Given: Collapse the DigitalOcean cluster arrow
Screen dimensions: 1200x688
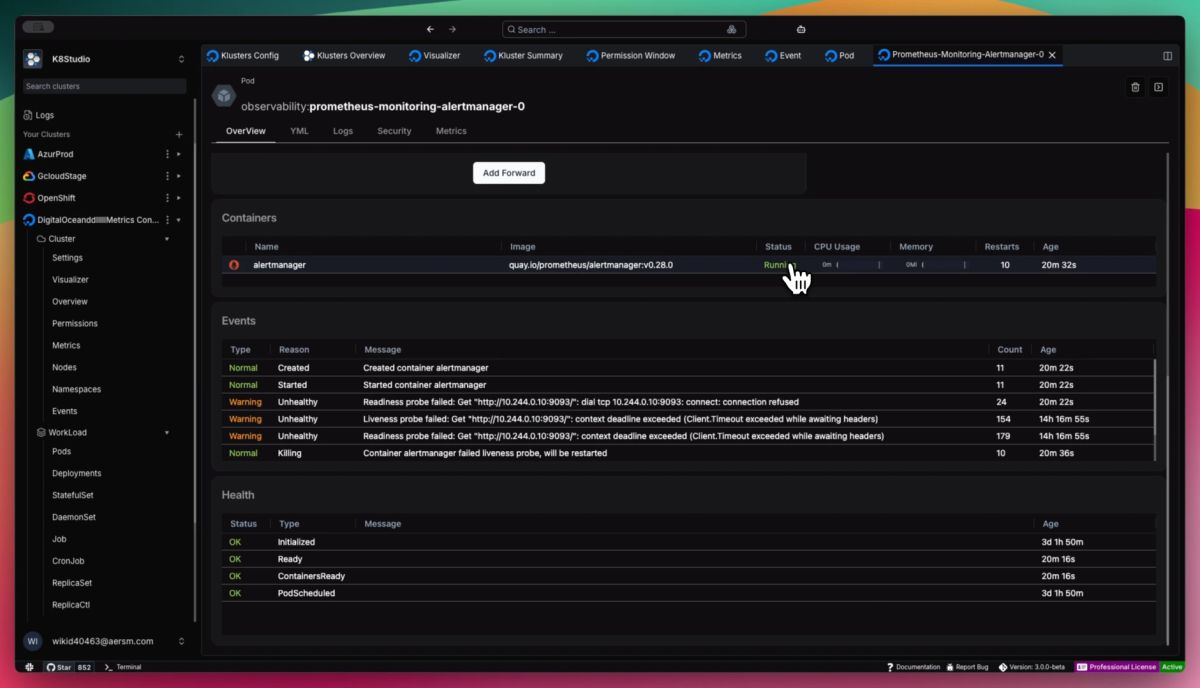Looking at the screenshot, I should pos(178,220).
